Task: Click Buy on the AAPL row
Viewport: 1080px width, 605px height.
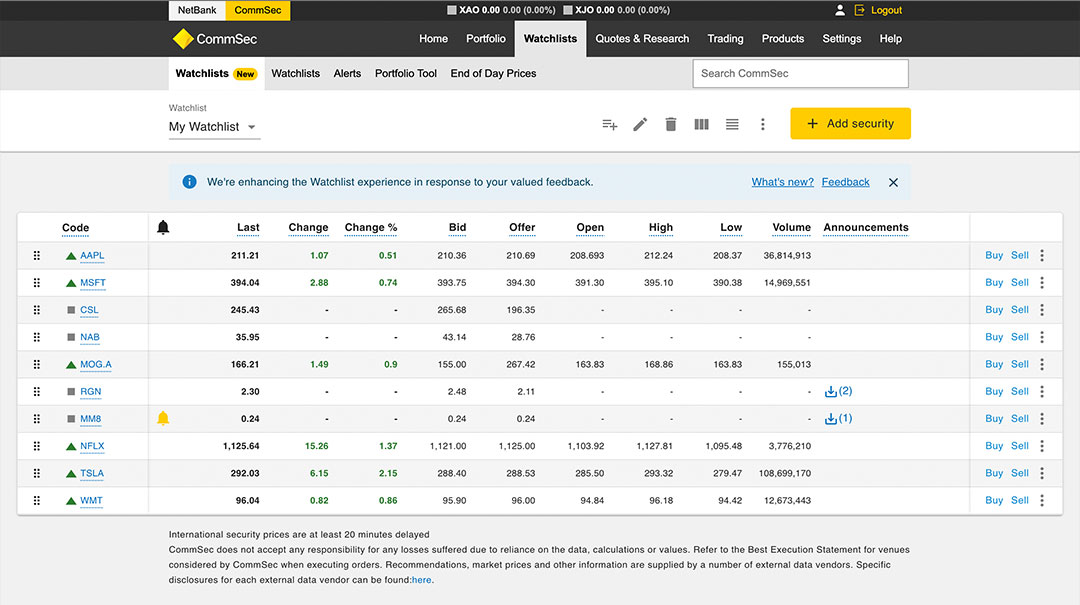Action: pos(994,255)
